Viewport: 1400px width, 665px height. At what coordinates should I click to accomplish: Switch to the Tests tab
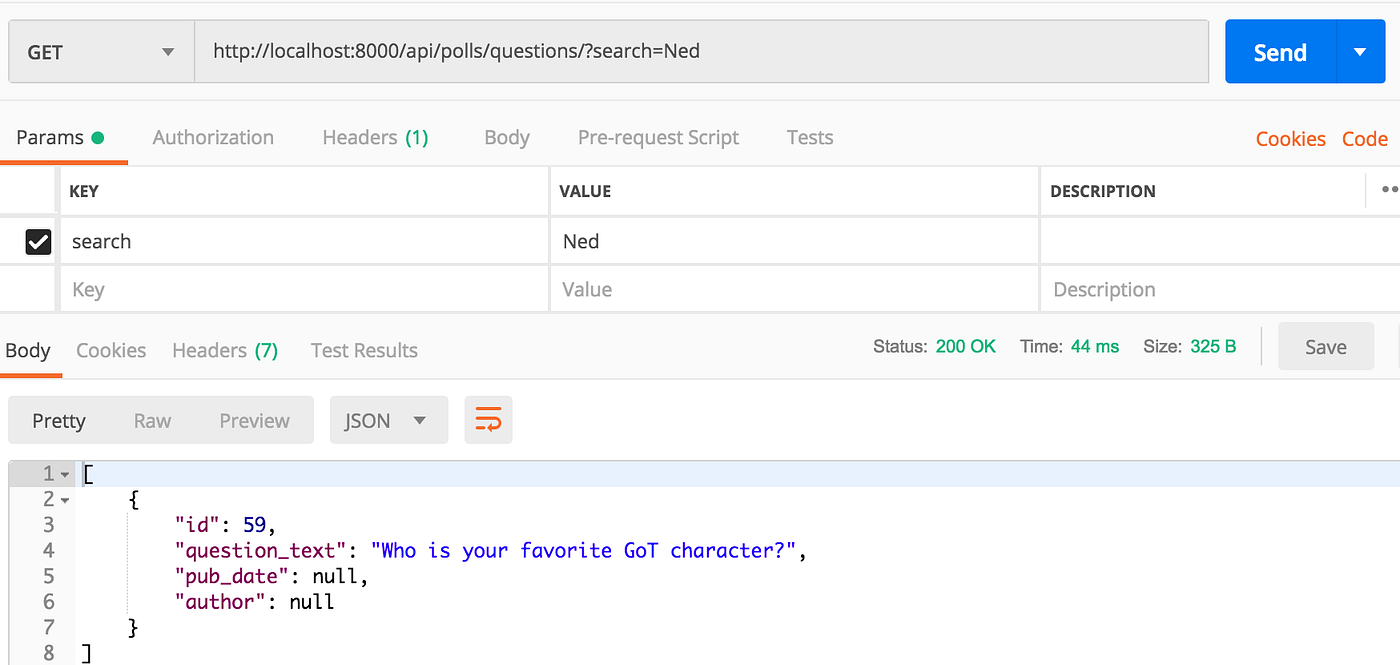click(809, 137)
